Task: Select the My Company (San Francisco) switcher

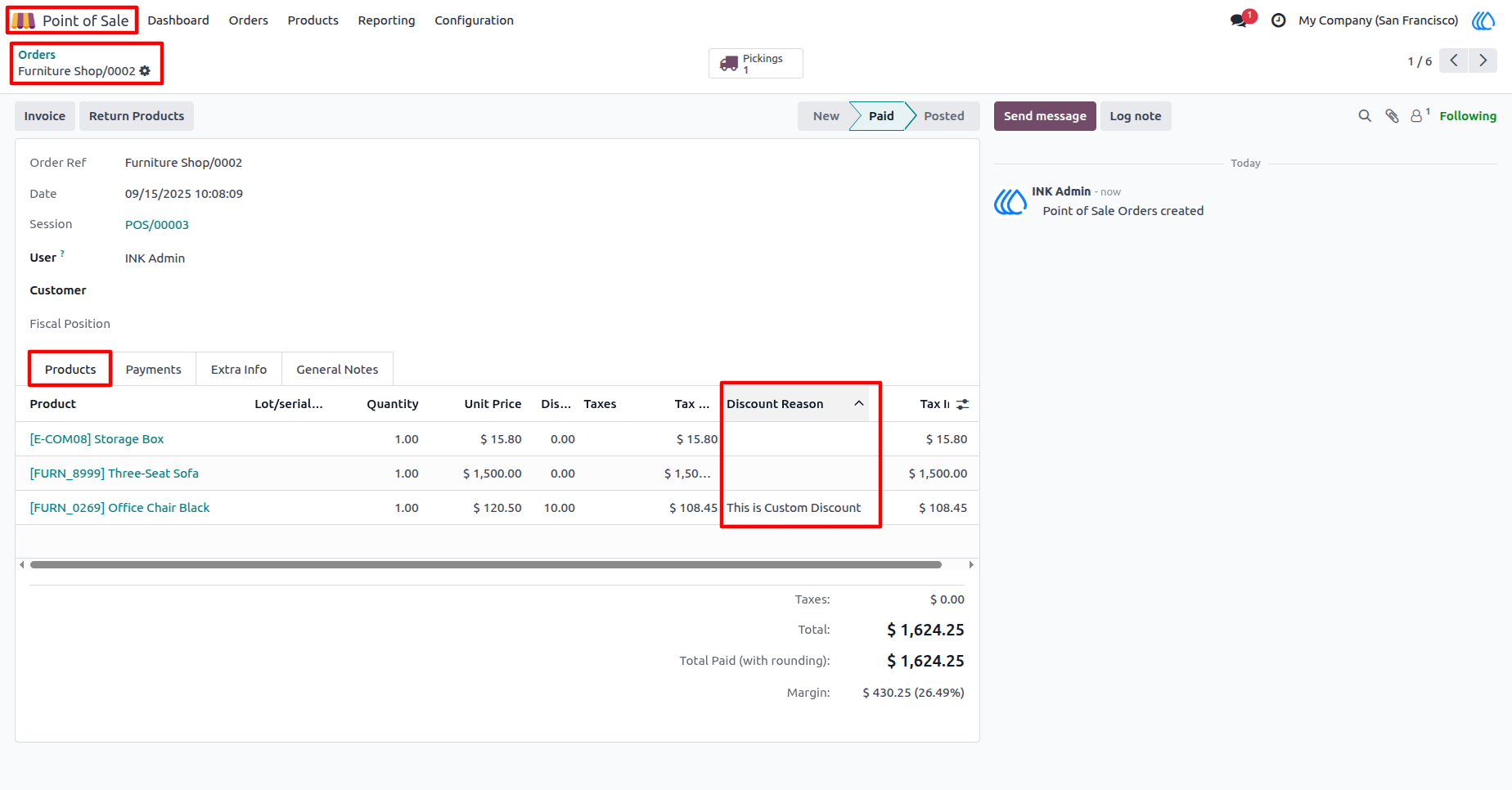Action: [x=1379, y=20]
